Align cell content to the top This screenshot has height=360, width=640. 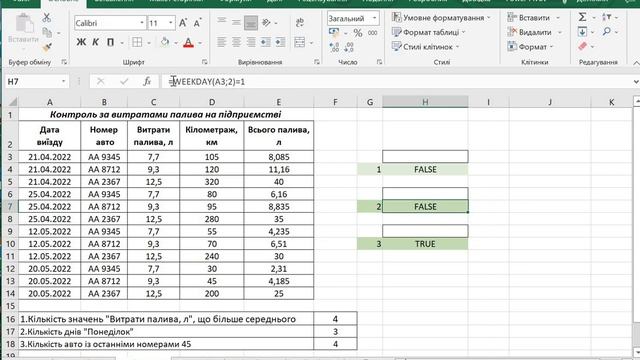point(221,21)
